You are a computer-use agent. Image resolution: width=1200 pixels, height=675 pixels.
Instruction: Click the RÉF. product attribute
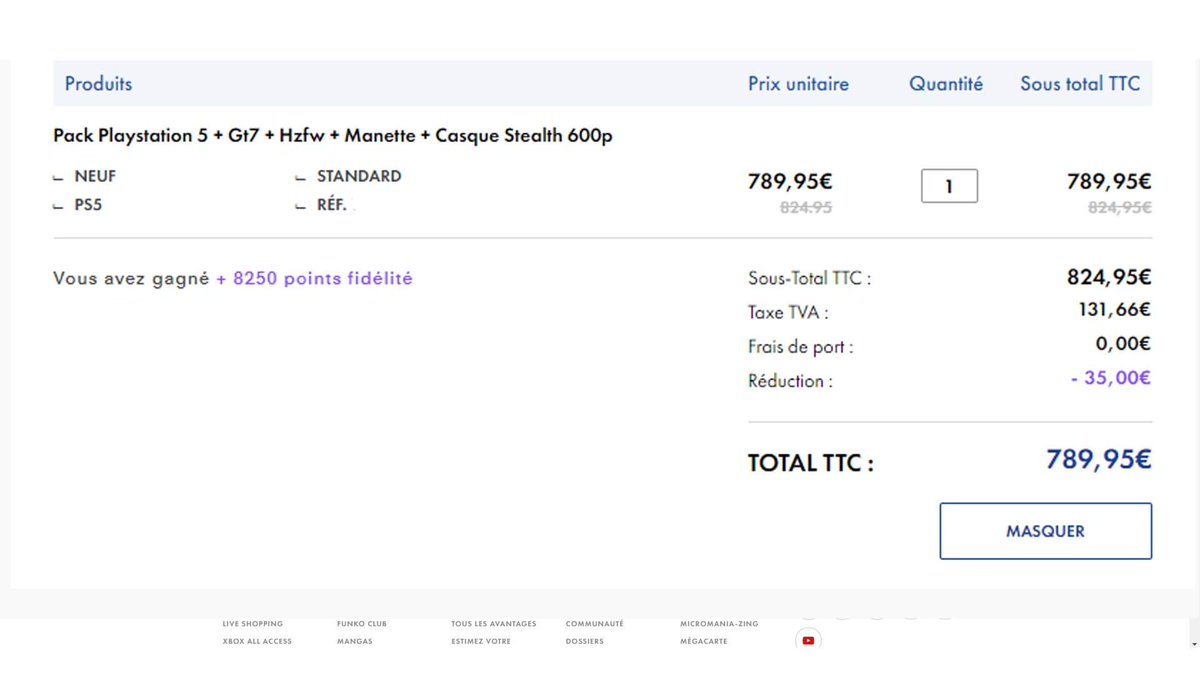tap(332, 206)
